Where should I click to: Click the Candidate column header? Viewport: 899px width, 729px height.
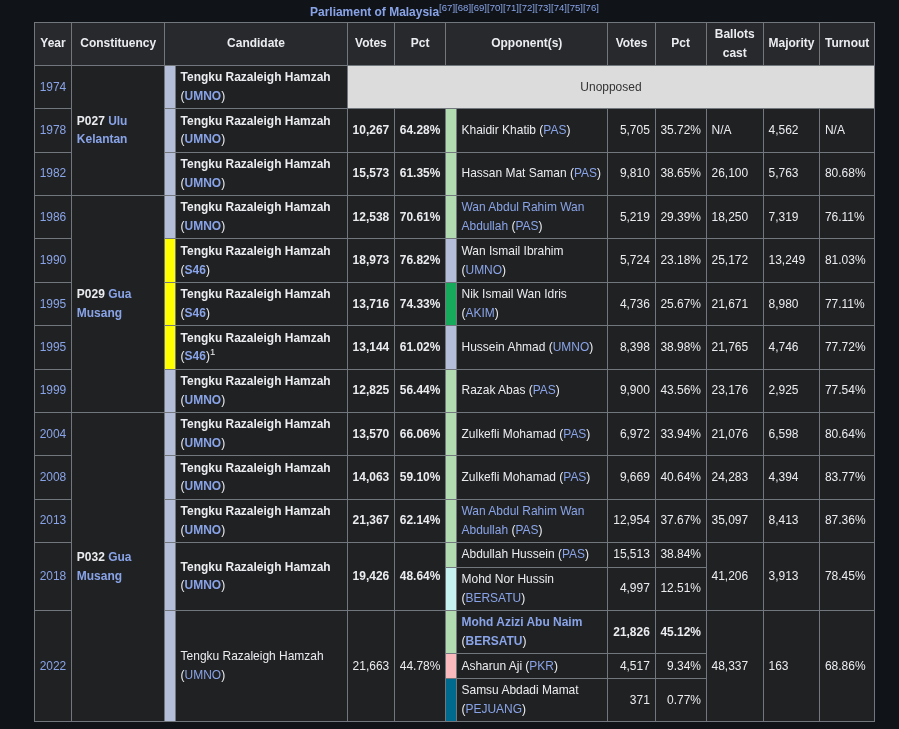(x=256, y=44)
